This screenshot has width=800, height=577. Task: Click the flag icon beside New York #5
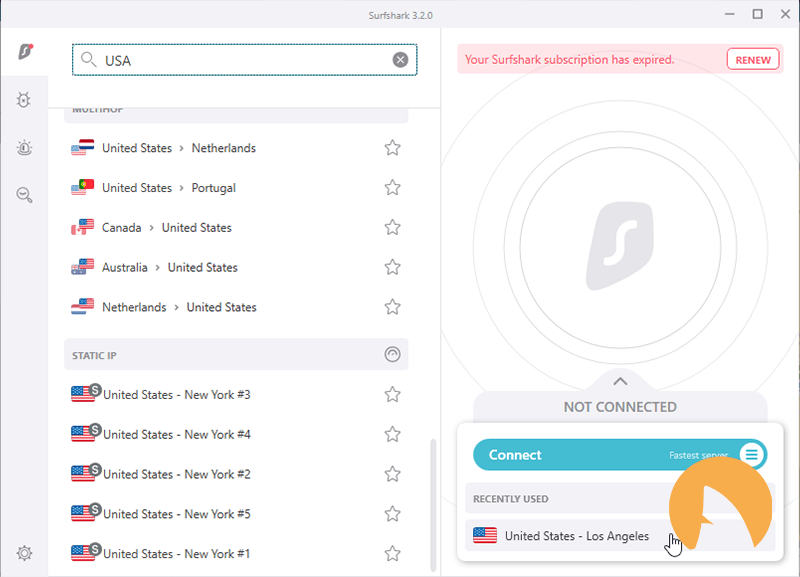point(84,513)
